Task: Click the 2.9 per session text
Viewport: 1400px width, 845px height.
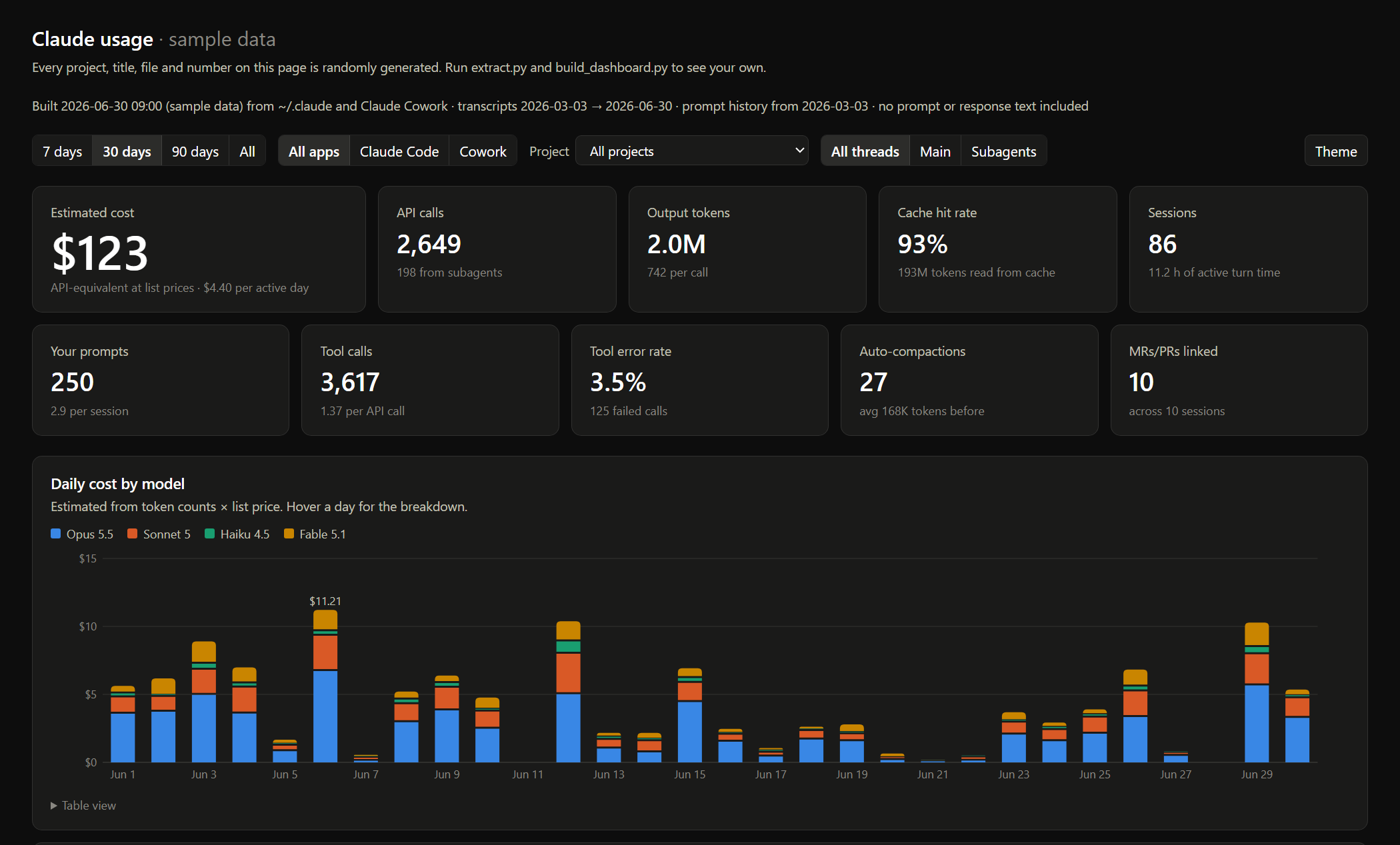Action: (89, 411)
